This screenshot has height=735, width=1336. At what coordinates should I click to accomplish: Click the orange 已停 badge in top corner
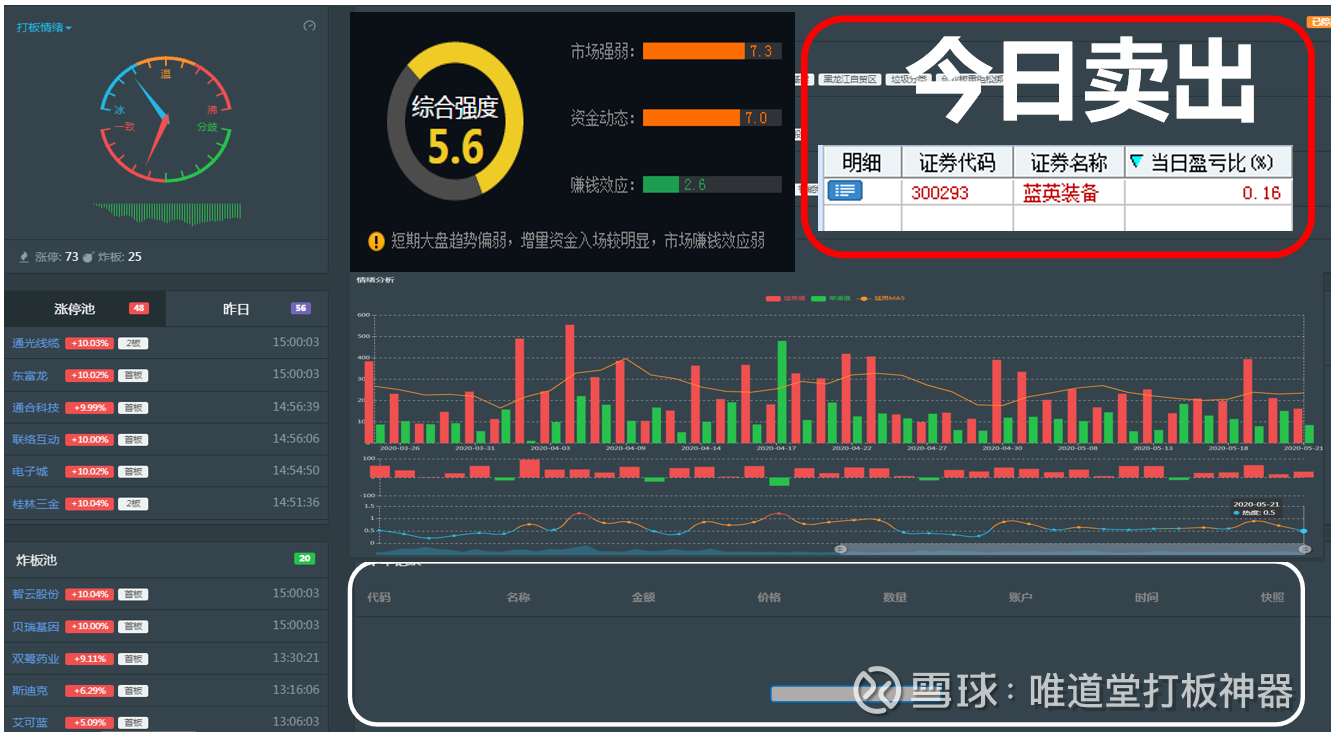coord(1319,21)
